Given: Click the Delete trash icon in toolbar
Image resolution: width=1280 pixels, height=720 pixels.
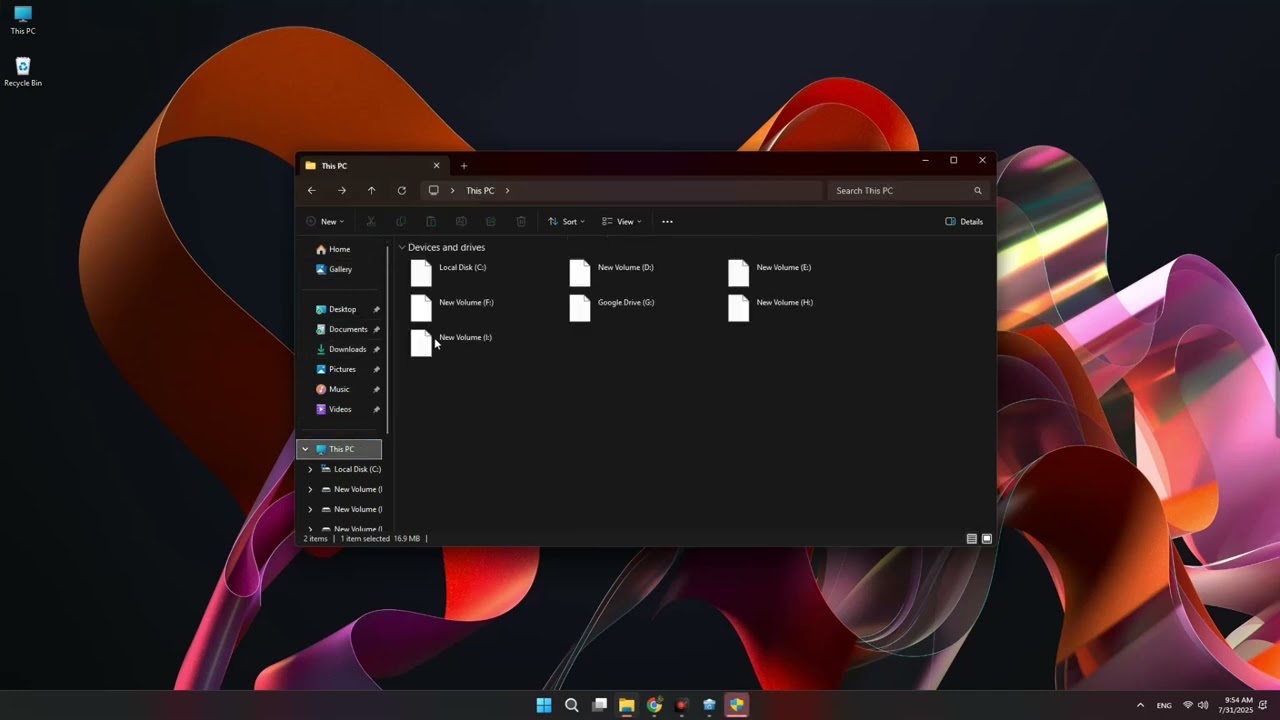Looking at the screenshot, I should 521,221.
